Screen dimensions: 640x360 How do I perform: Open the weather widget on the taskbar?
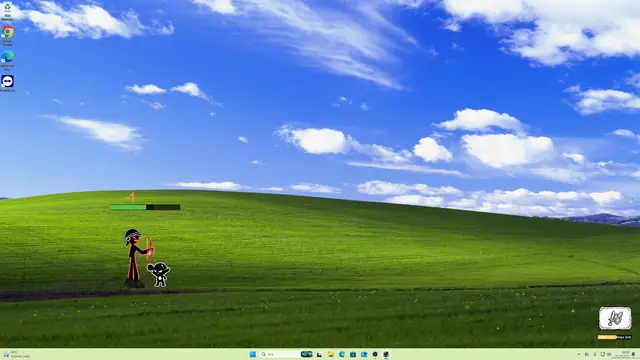pos(16,354)
